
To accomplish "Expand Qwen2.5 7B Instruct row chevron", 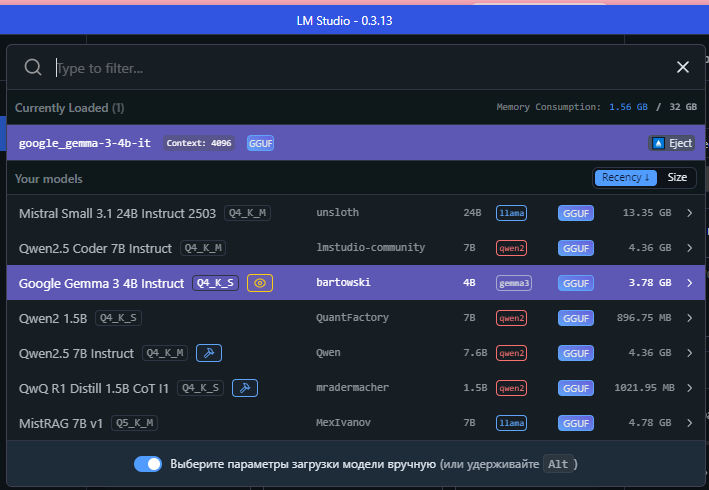I will tap(689, 353).
